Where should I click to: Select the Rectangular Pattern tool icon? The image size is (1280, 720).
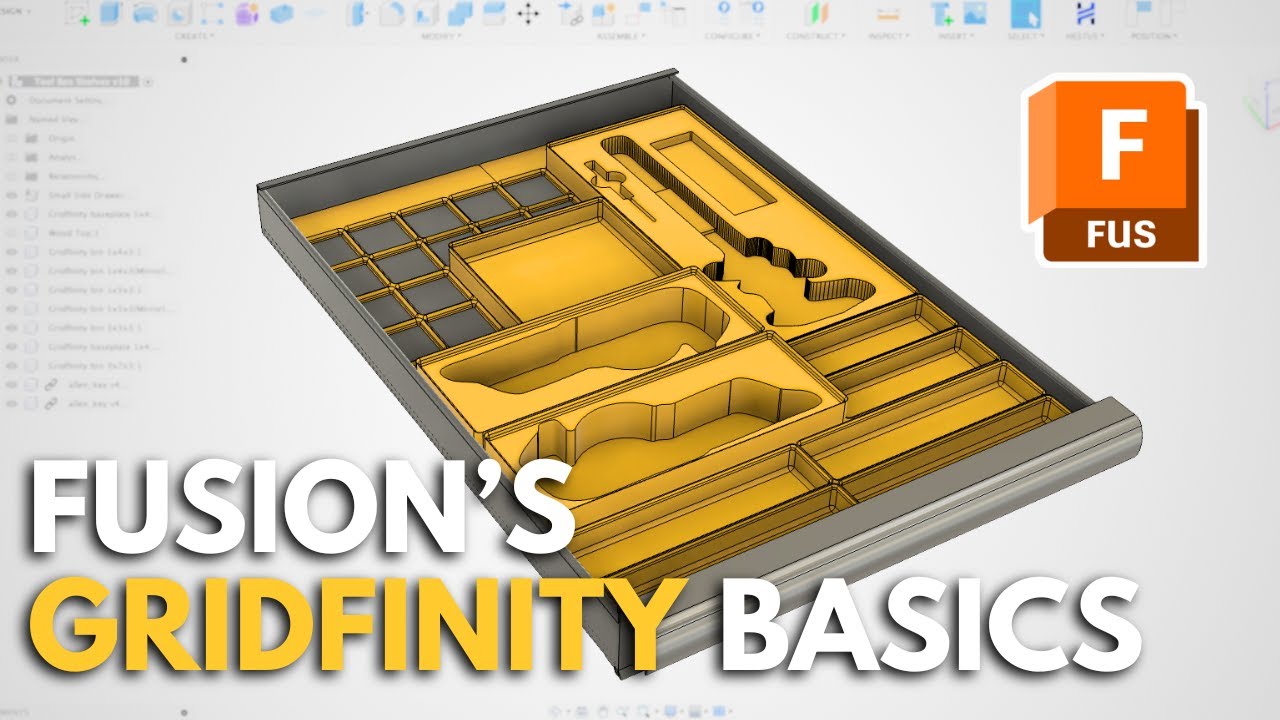click(212, 13)
